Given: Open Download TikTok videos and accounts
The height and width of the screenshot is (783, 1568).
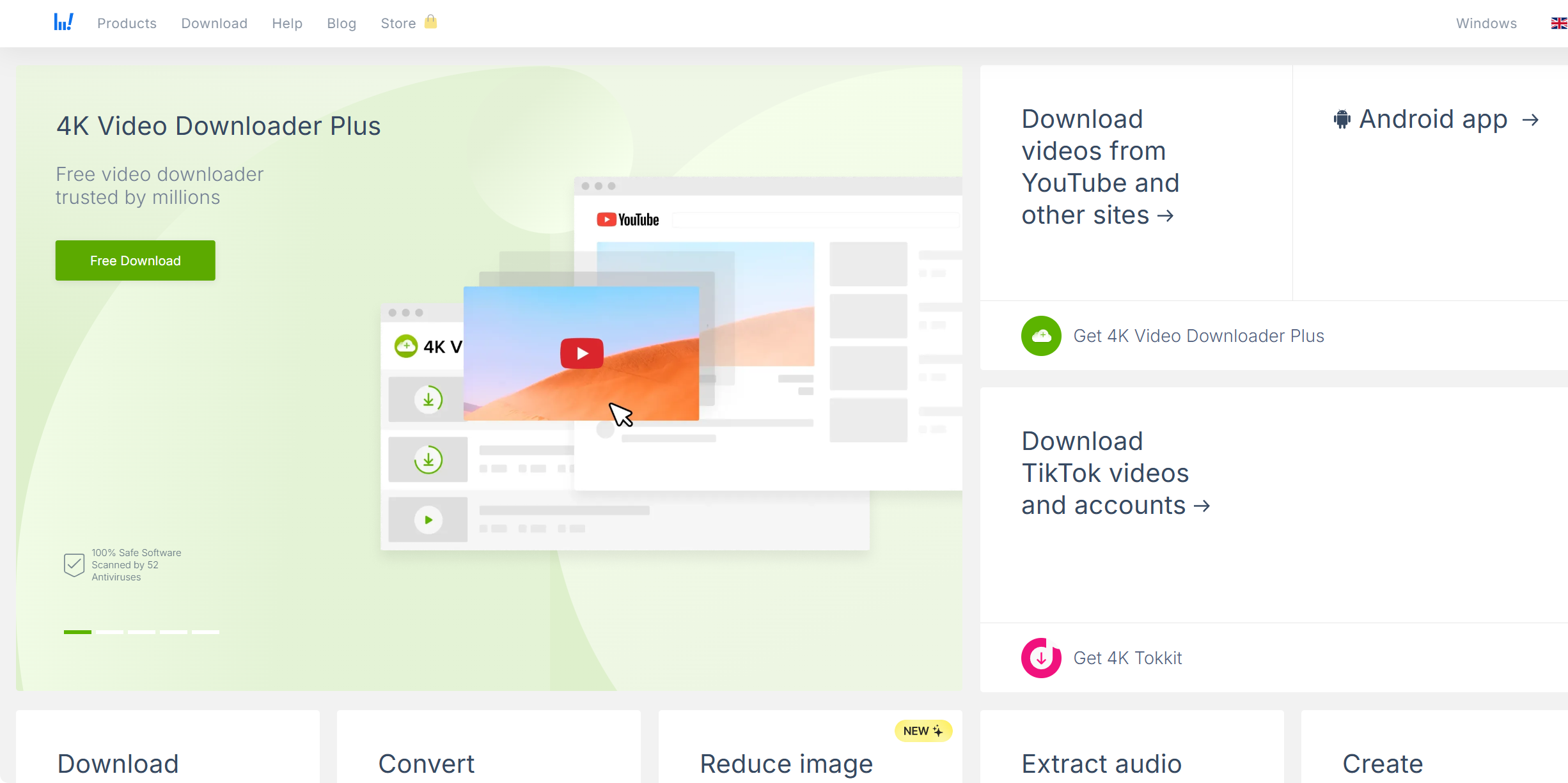Looking at the screenshot, I should click(1116, 473).
